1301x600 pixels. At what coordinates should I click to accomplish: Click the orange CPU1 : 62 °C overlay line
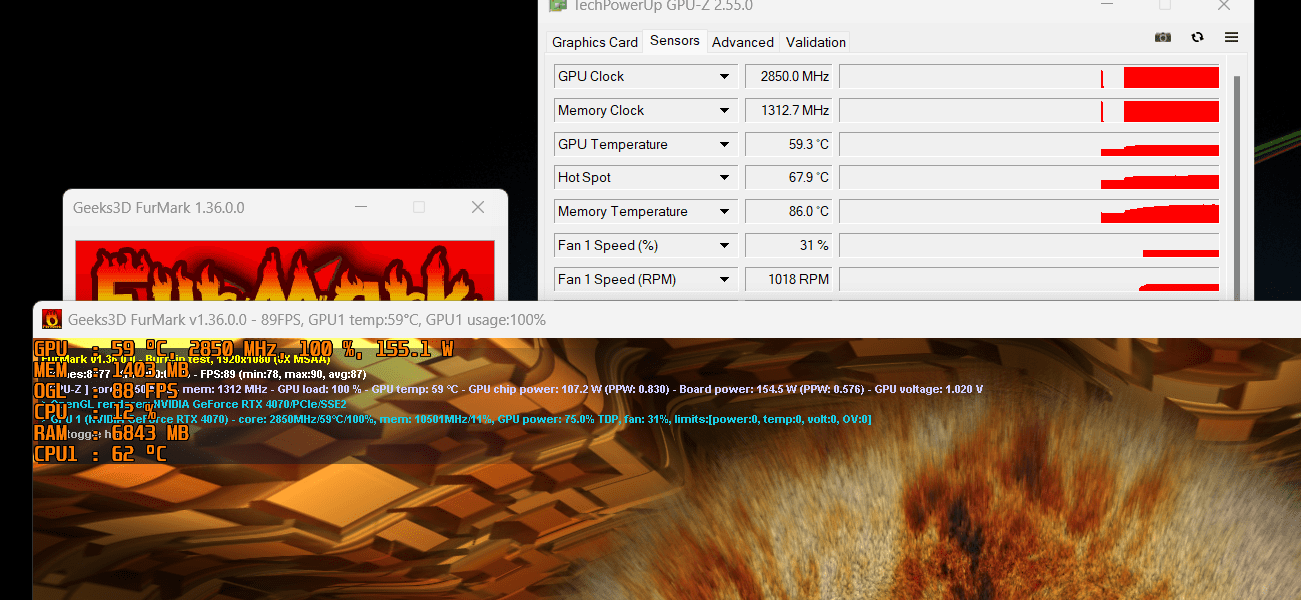point(100,454)
